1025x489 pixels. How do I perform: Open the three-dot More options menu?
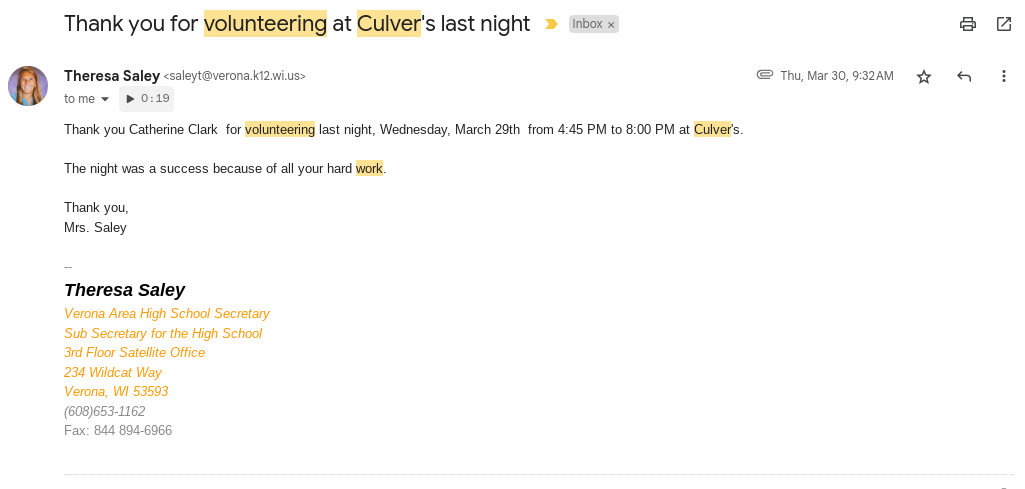click(1004, 76)
